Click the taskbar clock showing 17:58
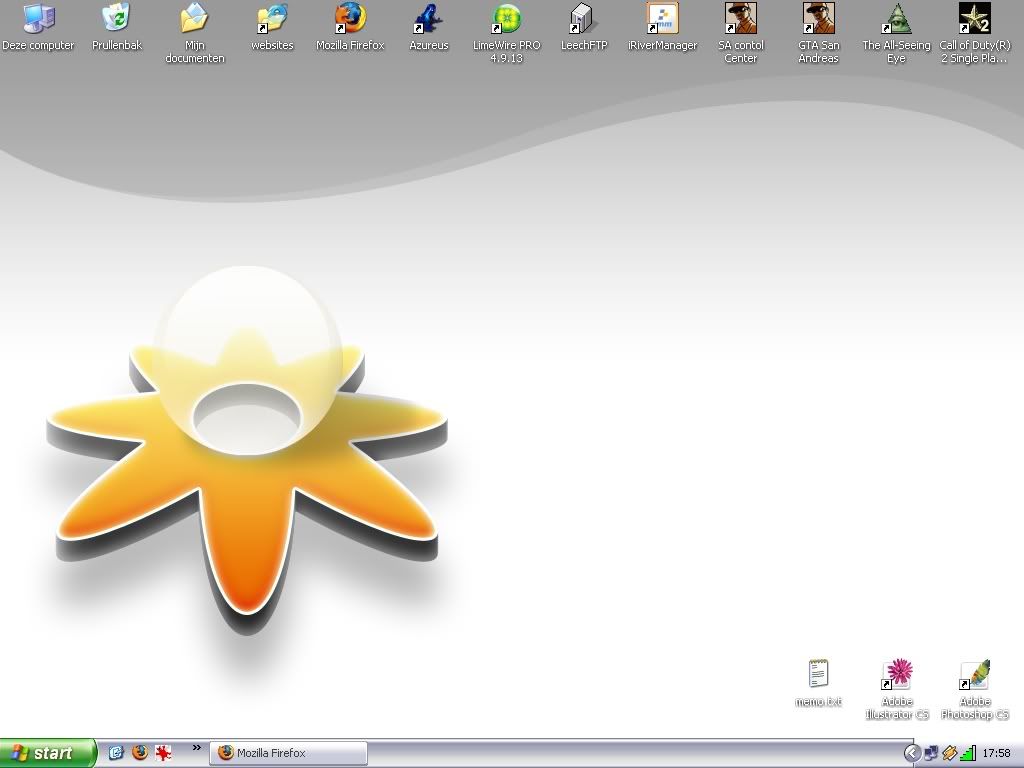Viewport: 1024px width, 768px height. pyautogui.click(x=996, y=753)
